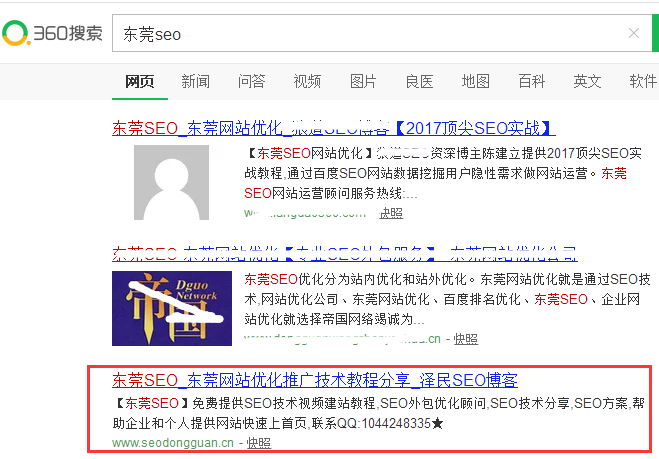Select the 良医 tab

pyautogui.click(x=419, y=81)
